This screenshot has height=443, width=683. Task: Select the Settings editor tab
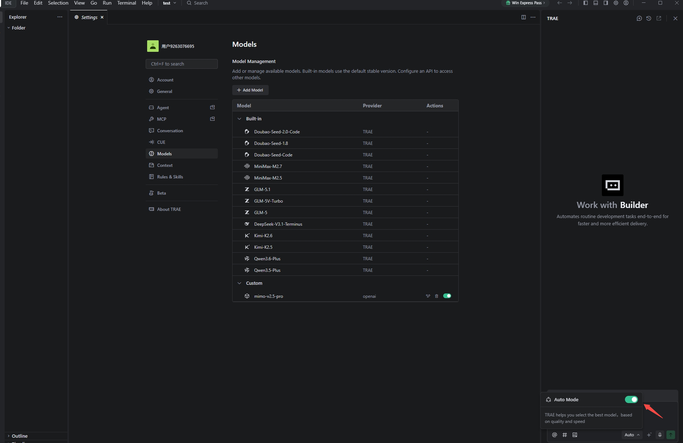[x=88, y=17]
